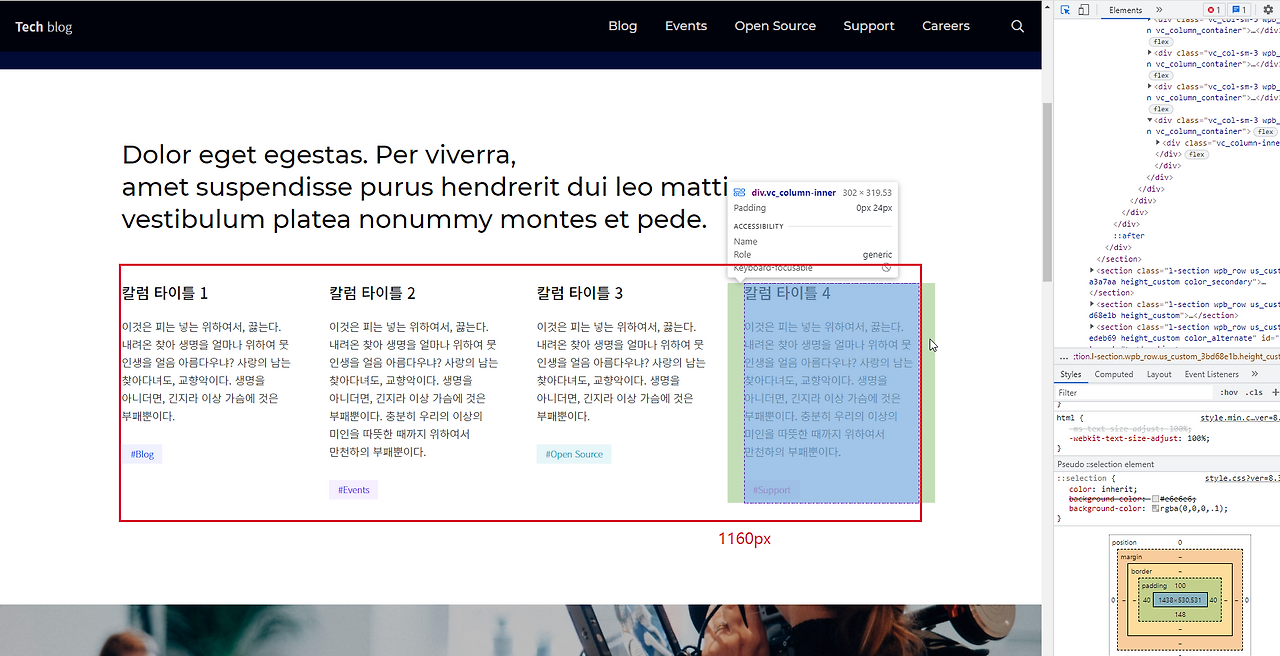Open the style.css?ver source link
This screenshot has height=656, width=1280.
tap(1242, 479)
